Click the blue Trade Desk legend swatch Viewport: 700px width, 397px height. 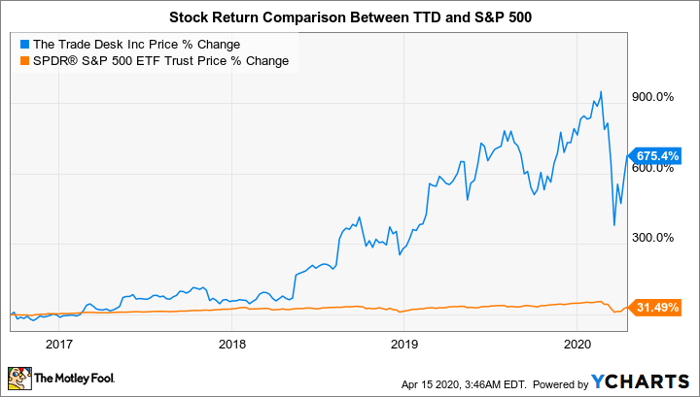25,45
